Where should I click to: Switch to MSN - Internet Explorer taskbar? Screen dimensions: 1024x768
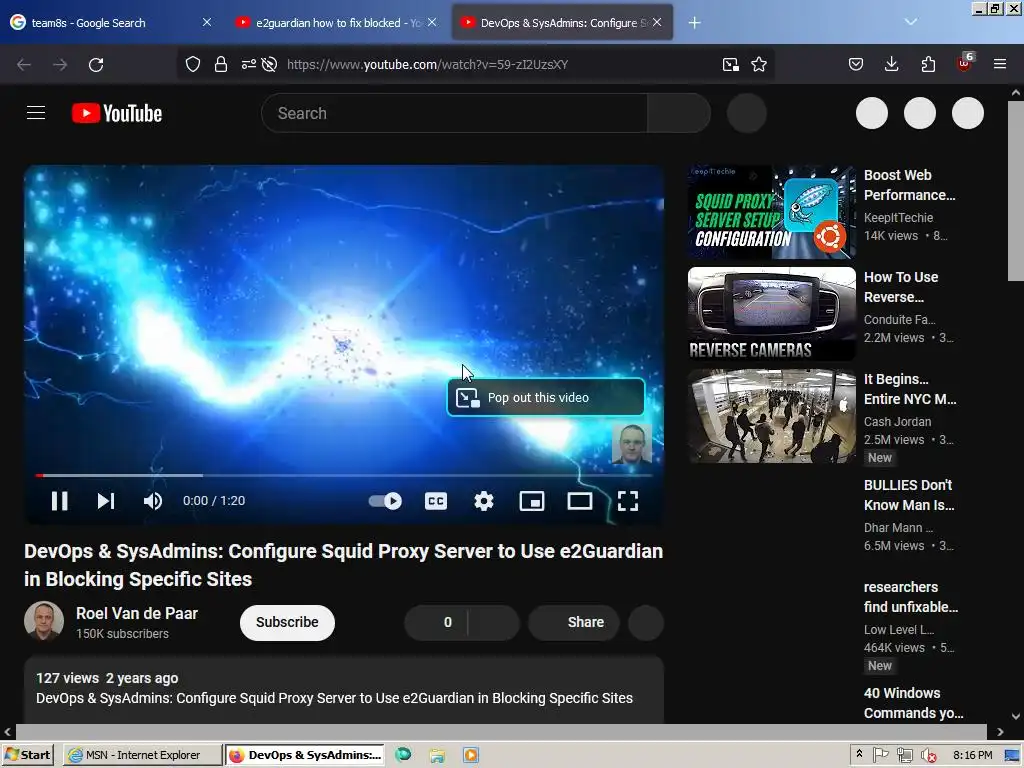point(143,755)
